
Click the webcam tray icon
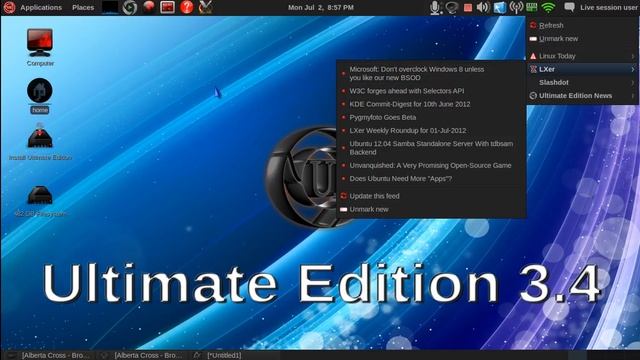tap(451, 7)
